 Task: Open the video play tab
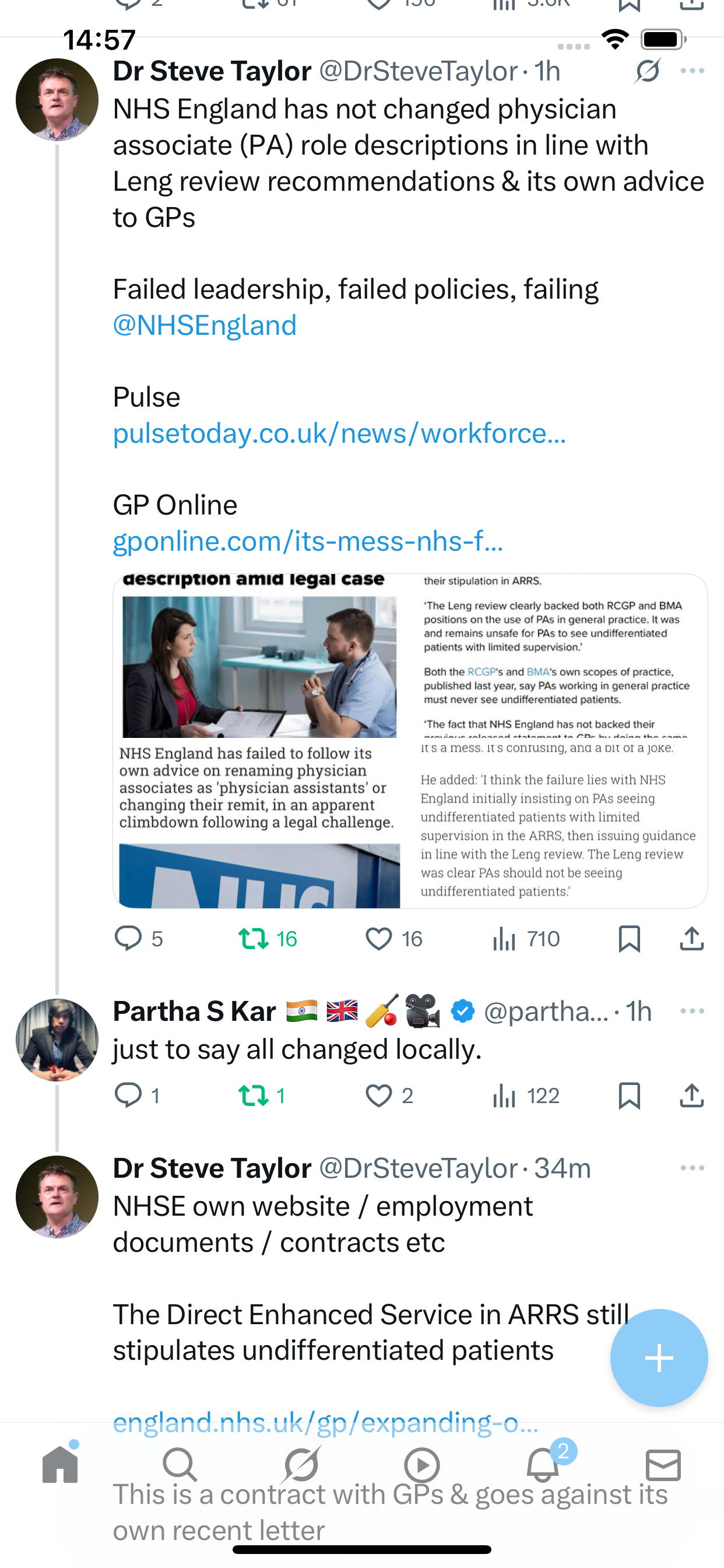click(x=421, y=1464)
